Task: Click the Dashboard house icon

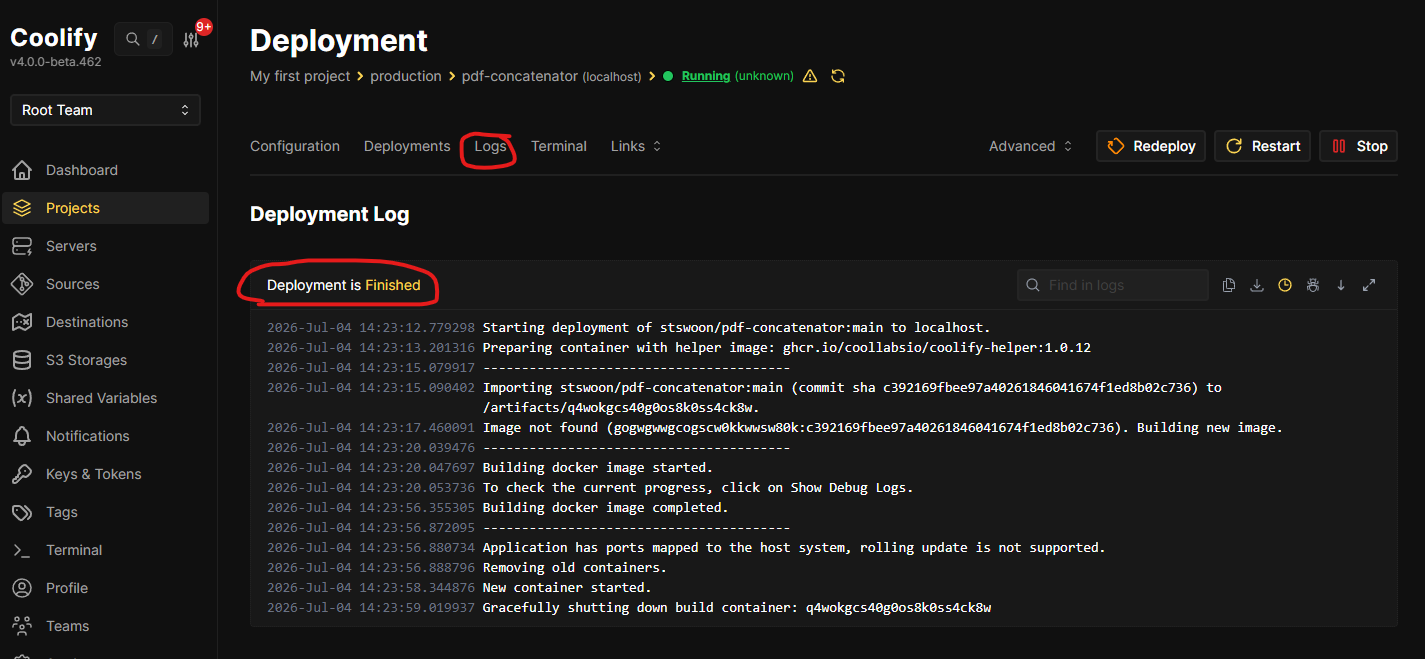Action: pos(22,170)
